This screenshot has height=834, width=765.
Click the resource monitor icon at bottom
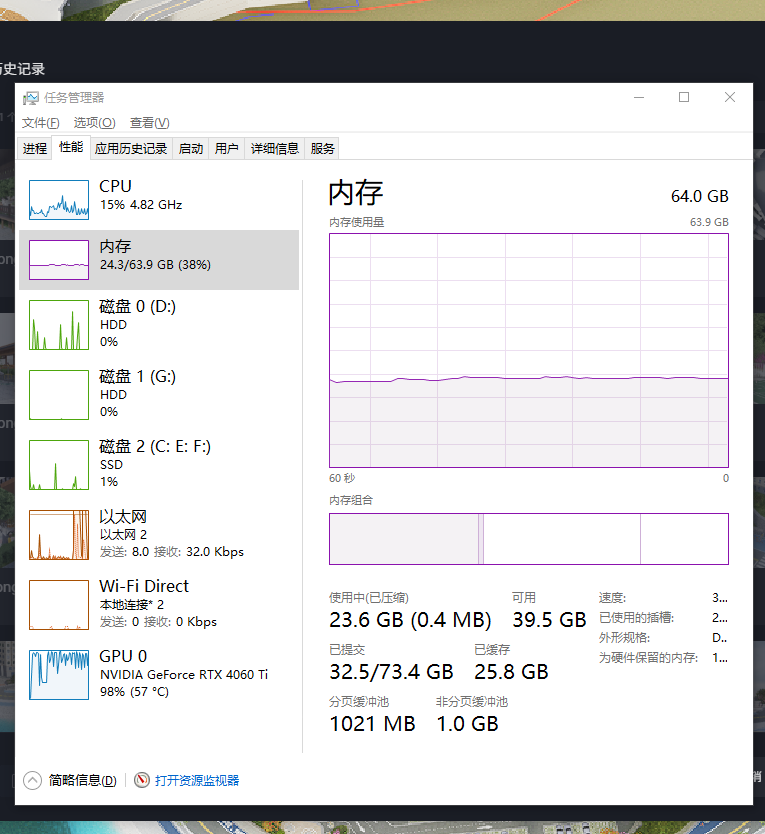142,780
